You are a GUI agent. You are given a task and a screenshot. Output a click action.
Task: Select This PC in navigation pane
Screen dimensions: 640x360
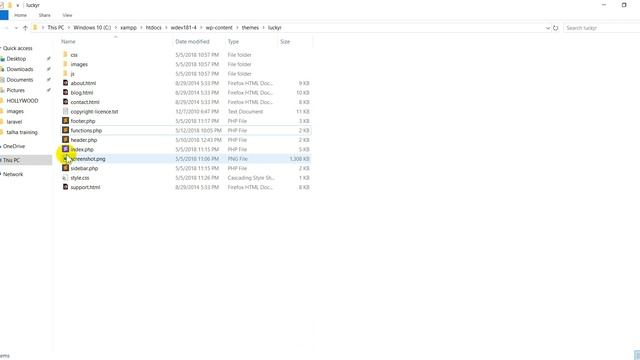click(11, 160)
